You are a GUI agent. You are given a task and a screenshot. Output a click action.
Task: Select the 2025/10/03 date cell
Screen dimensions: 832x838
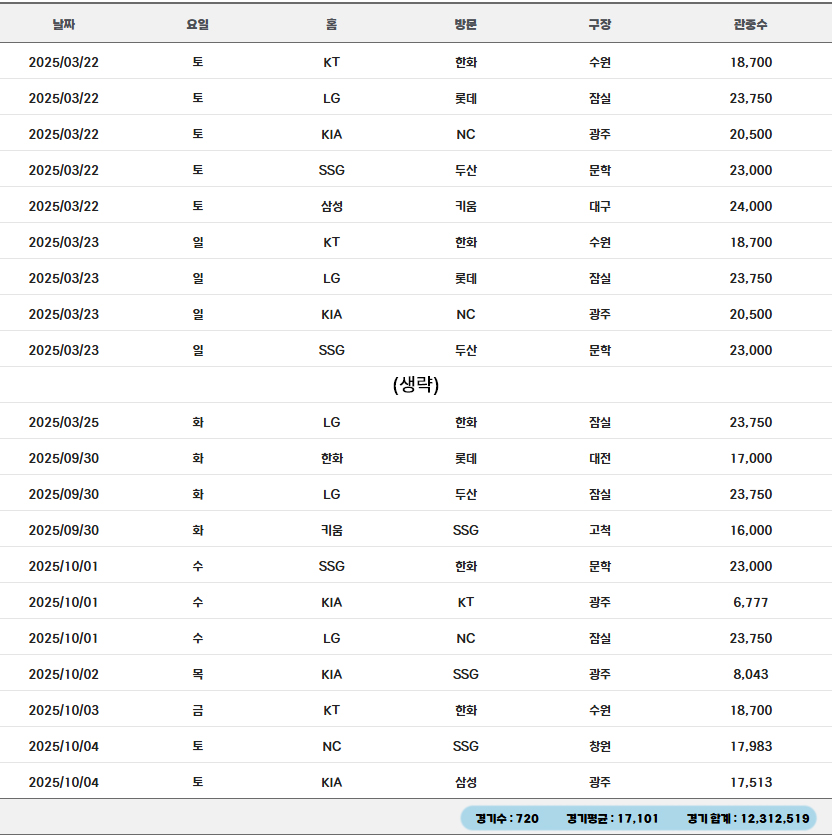[64, 710]
